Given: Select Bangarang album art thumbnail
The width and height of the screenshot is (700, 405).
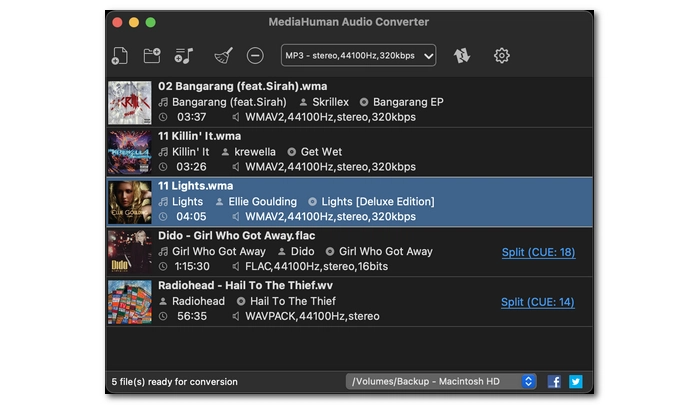Looking at the screenshot, I should [129, 103].
